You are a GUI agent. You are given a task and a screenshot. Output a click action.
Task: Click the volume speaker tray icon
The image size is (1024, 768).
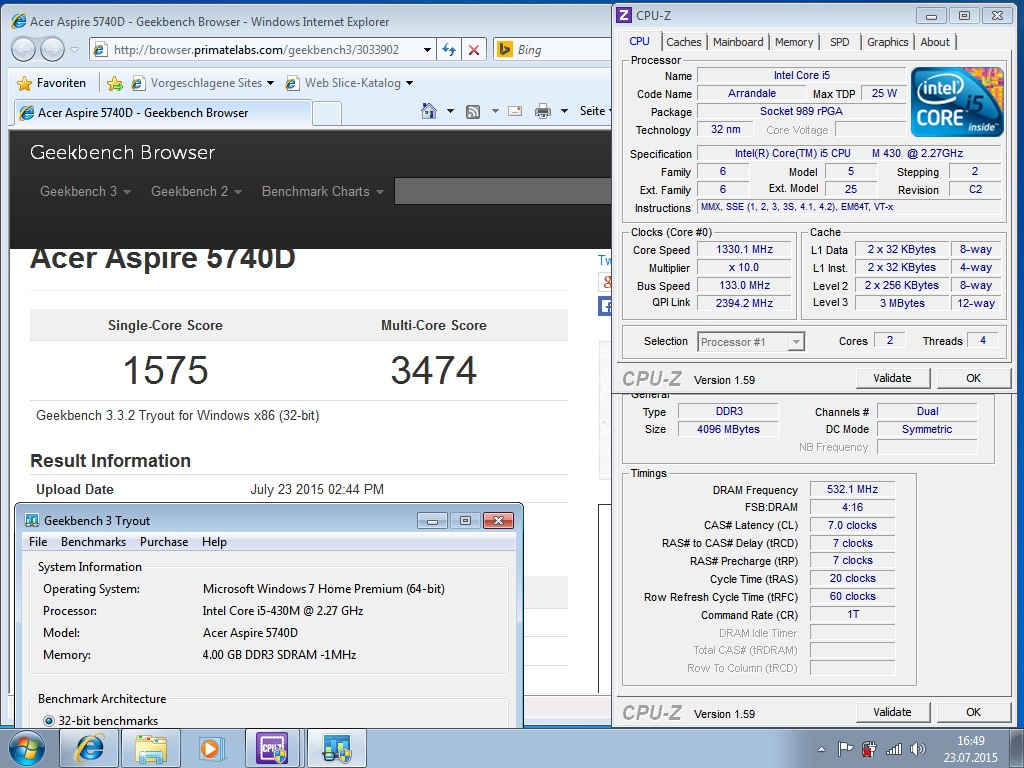[918, 749]
